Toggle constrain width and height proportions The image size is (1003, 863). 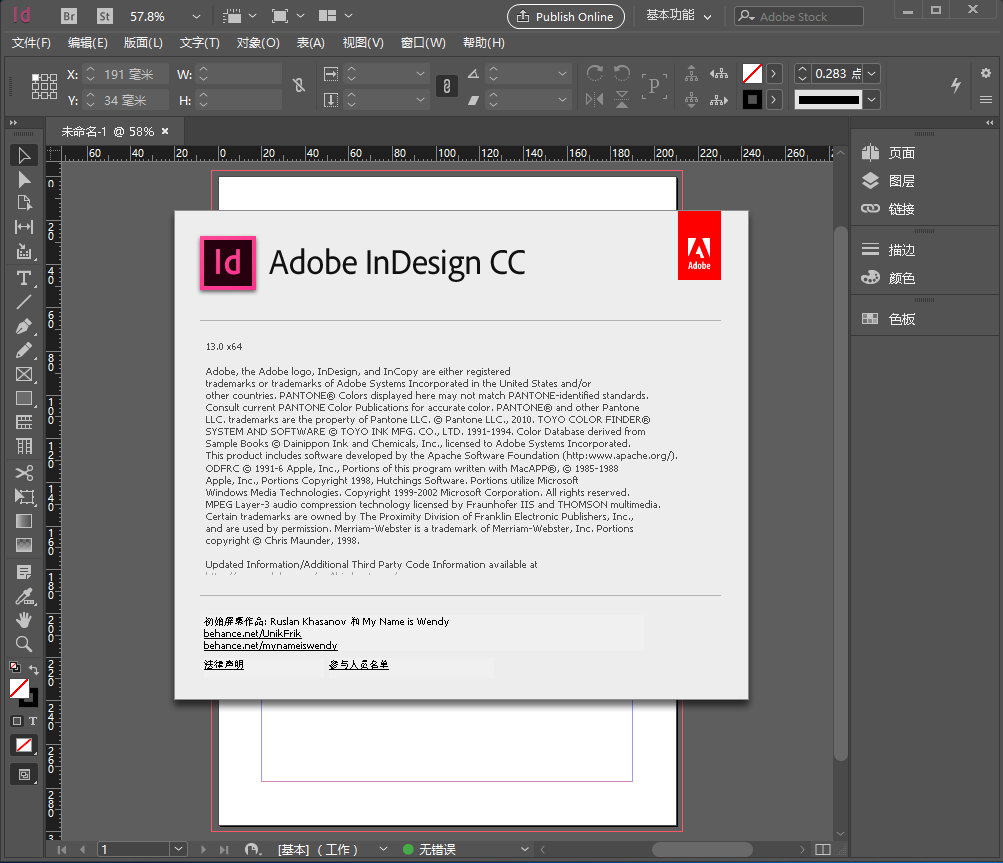(298, 86)
